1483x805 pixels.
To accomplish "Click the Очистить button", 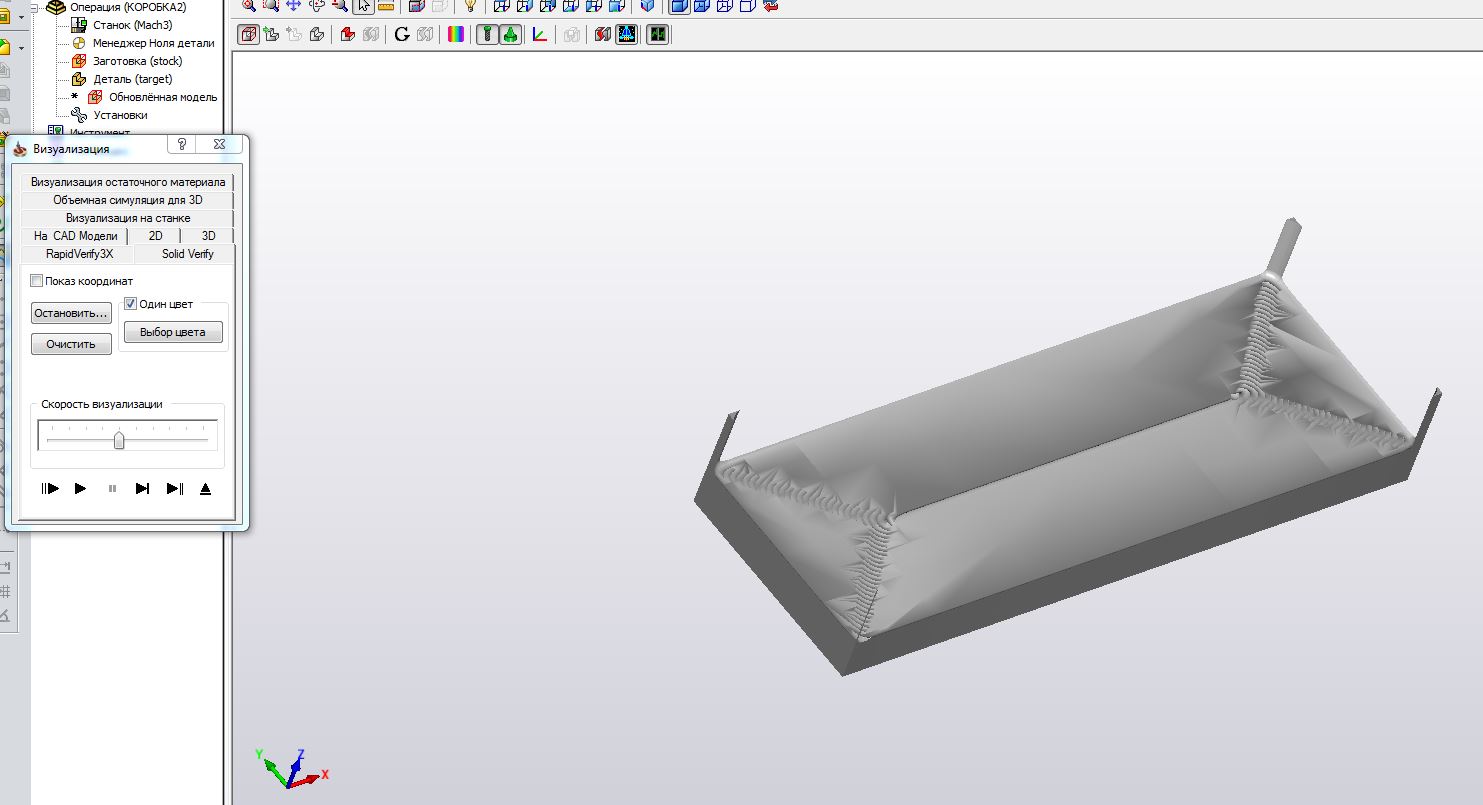I will click(71, 344).
